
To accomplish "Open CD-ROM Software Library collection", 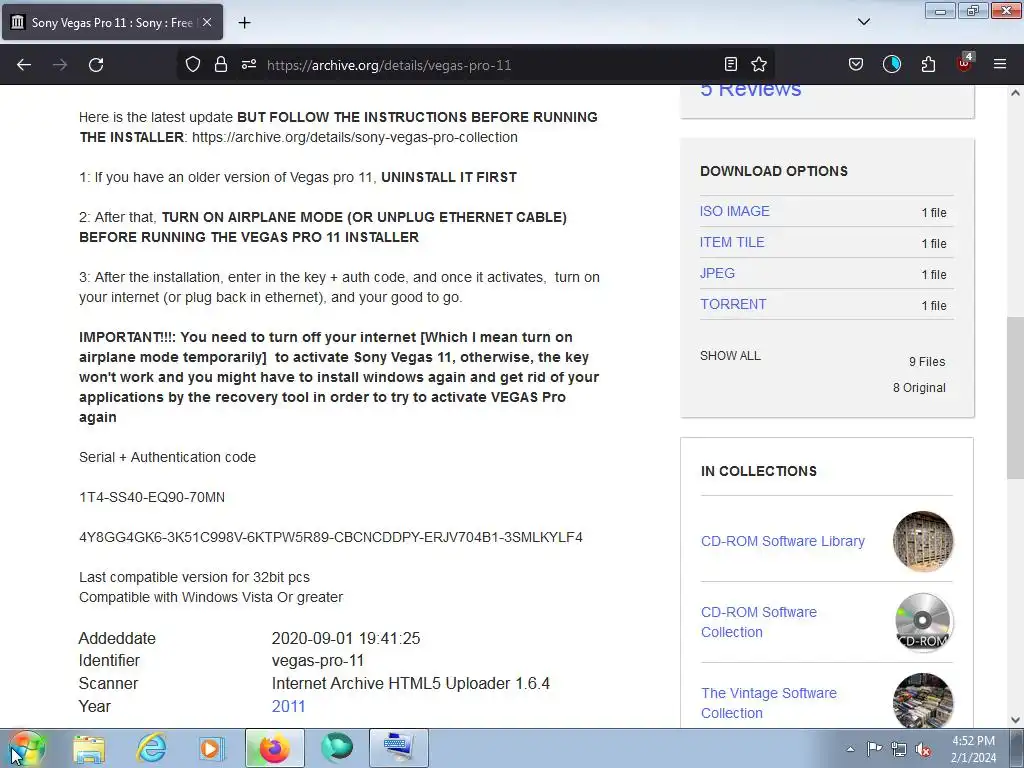I will click(782, 541).
